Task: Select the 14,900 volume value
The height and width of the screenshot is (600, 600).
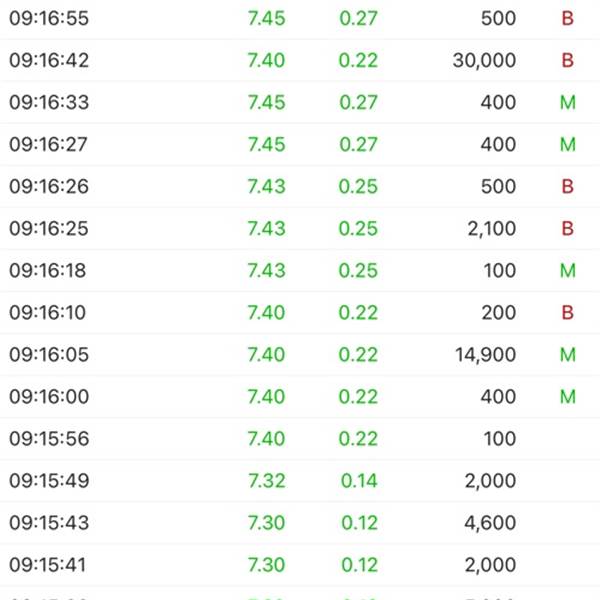Action: (x=485, y=355)
